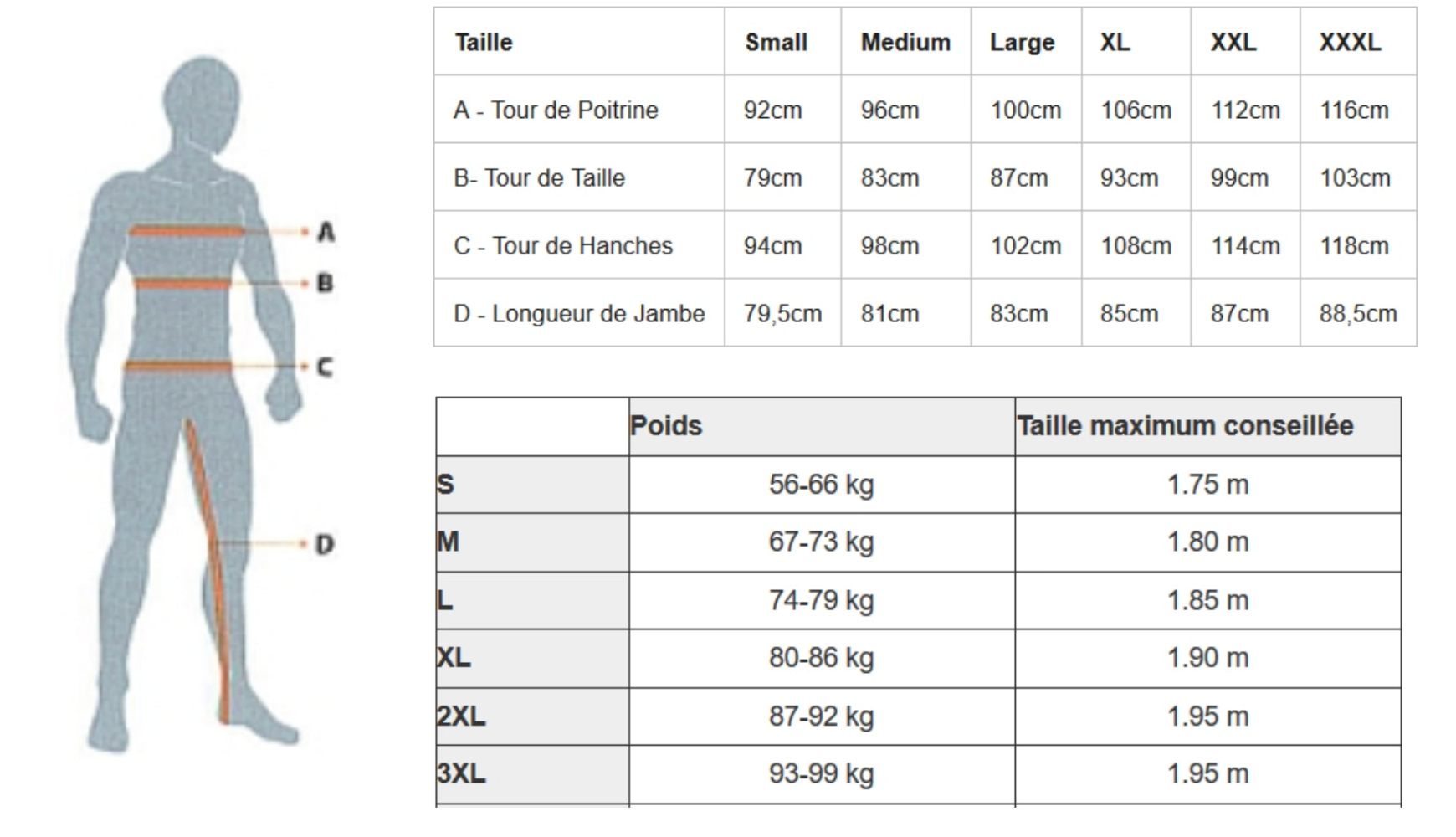This screenshot has height=837, width=1456.
Task: Click the "Taille maximum conseillée" header
Action: (x=1185, y=426)
